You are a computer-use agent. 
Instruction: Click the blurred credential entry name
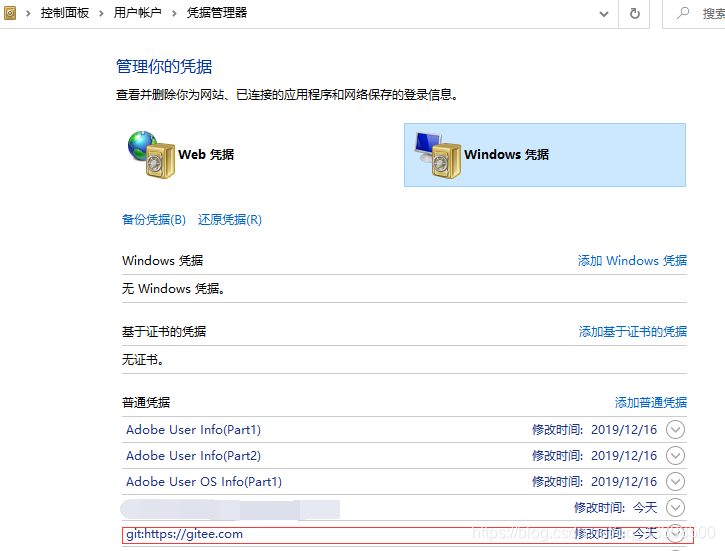point(230,509)
